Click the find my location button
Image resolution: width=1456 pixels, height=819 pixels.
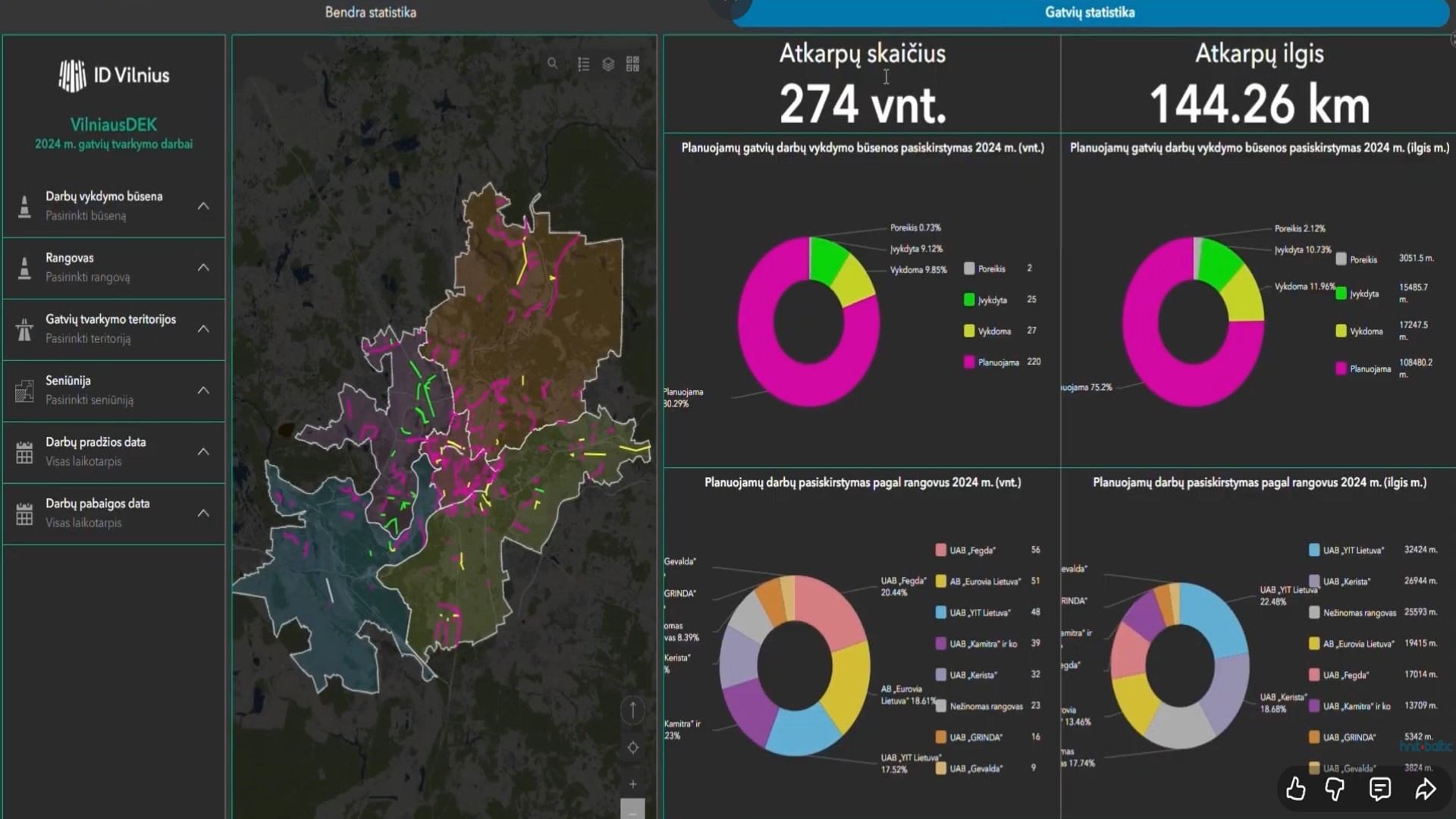point(632,748)
